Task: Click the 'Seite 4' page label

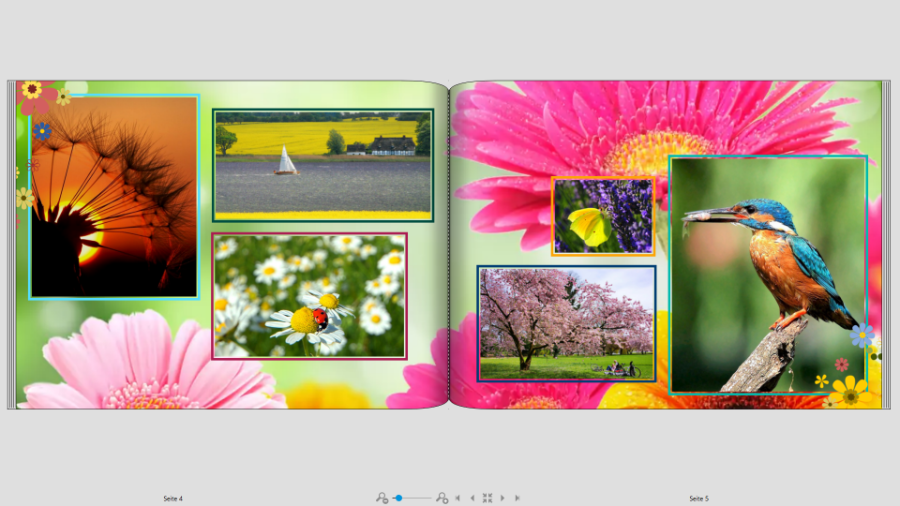Action: click(173, 499)
